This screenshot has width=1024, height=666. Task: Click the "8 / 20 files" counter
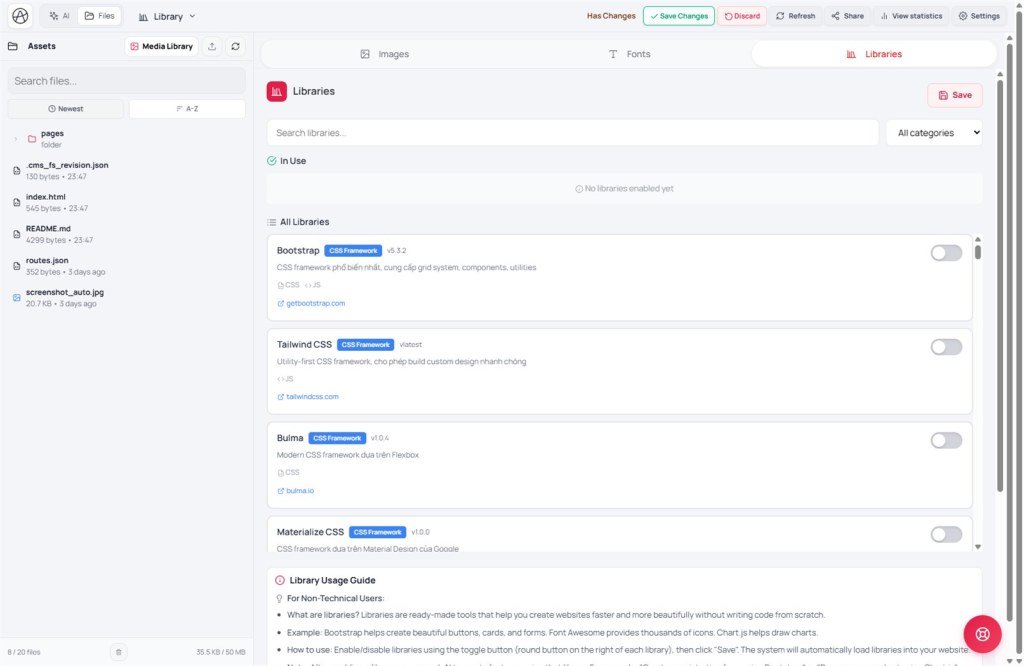pyautogui.click(x=24, y=652)
